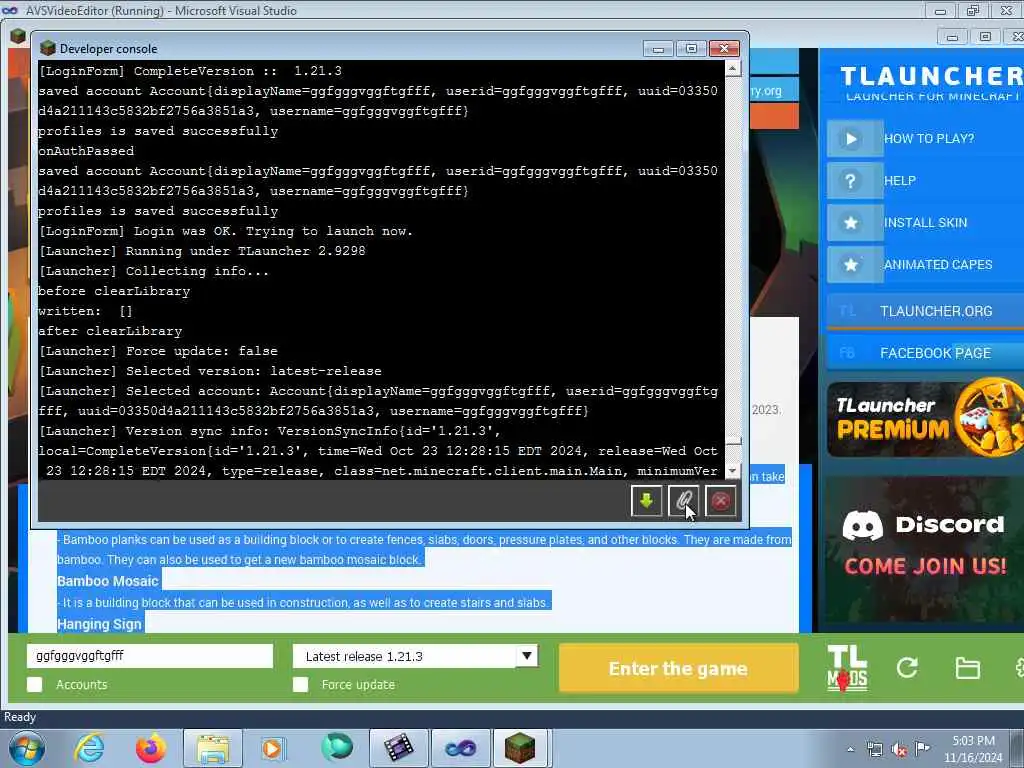This screenshot has height=768, width=1024.
Task: Click INSTALL SKIN label
Action: click(925, 223)
